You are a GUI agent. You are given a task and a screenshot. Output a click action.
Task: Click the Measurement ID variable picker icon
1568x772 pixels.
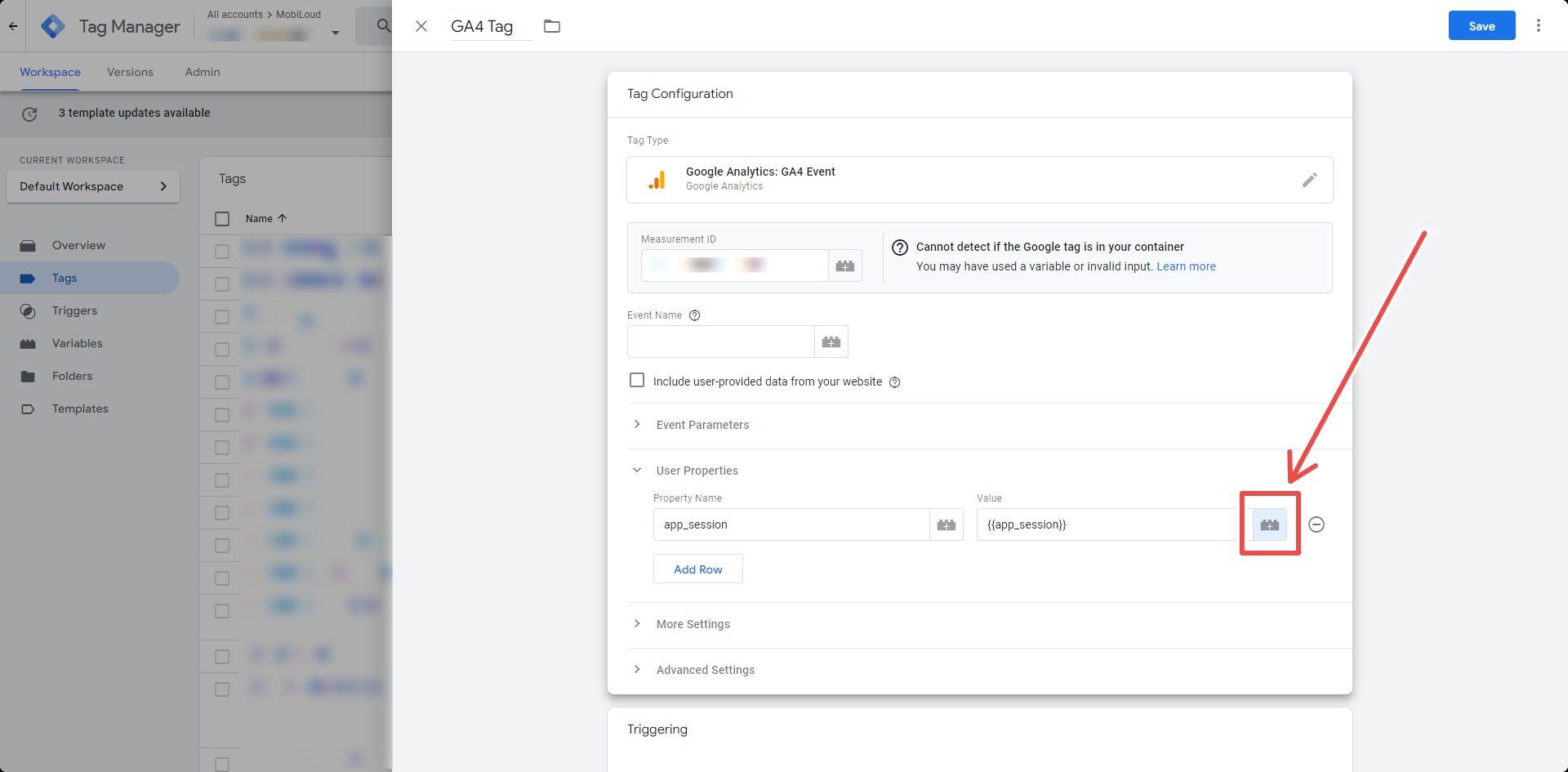tap(845, 266)
